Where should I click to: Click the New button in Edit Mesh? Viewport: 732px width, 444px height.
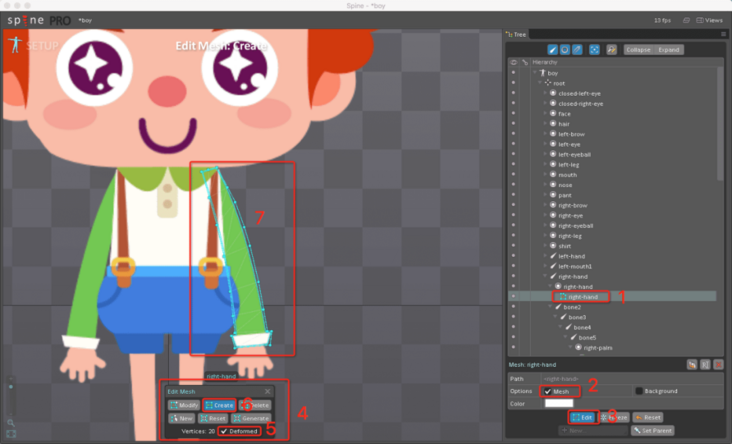click(x=182, y=418)
